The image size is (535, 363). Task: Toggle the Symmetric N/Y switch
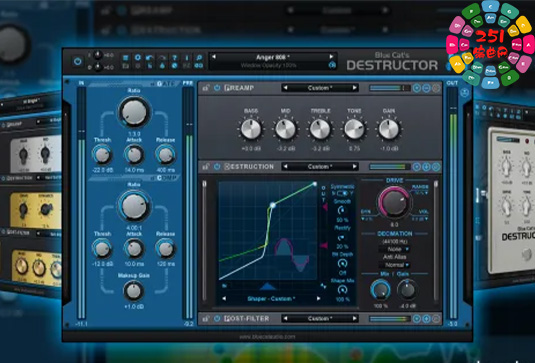tap(342, 193)
